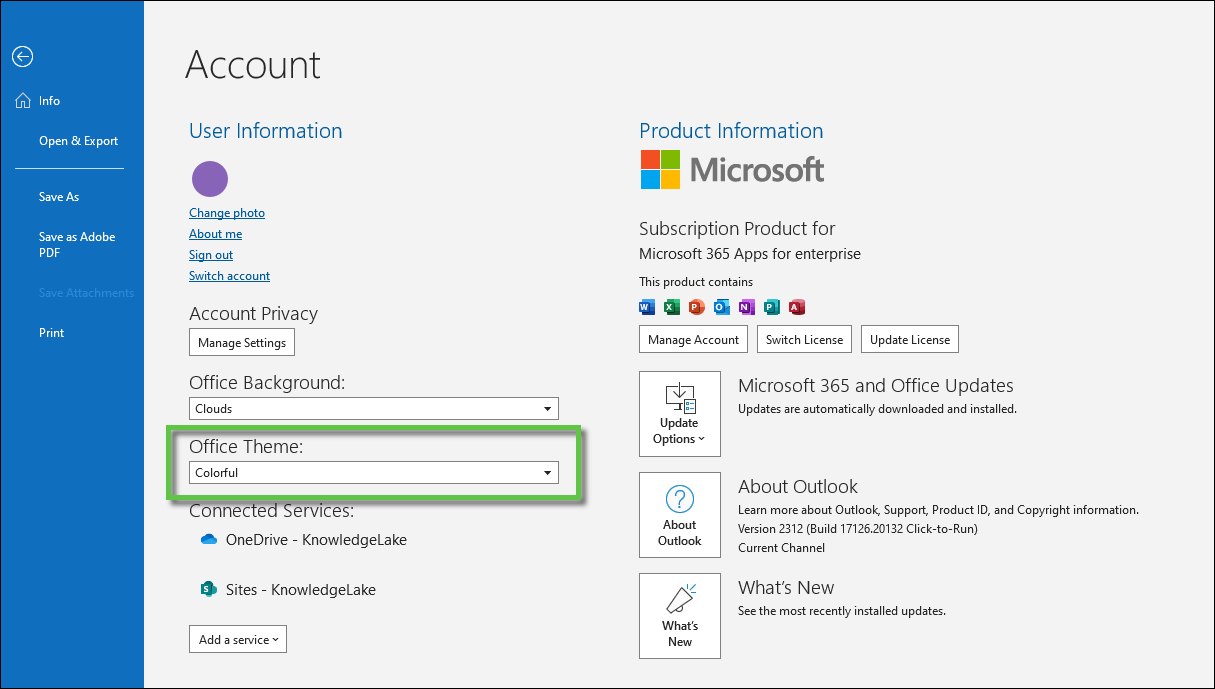1215x689 pixels.
Task: Open the Office Background dropdown
Action: pos(373,408)
